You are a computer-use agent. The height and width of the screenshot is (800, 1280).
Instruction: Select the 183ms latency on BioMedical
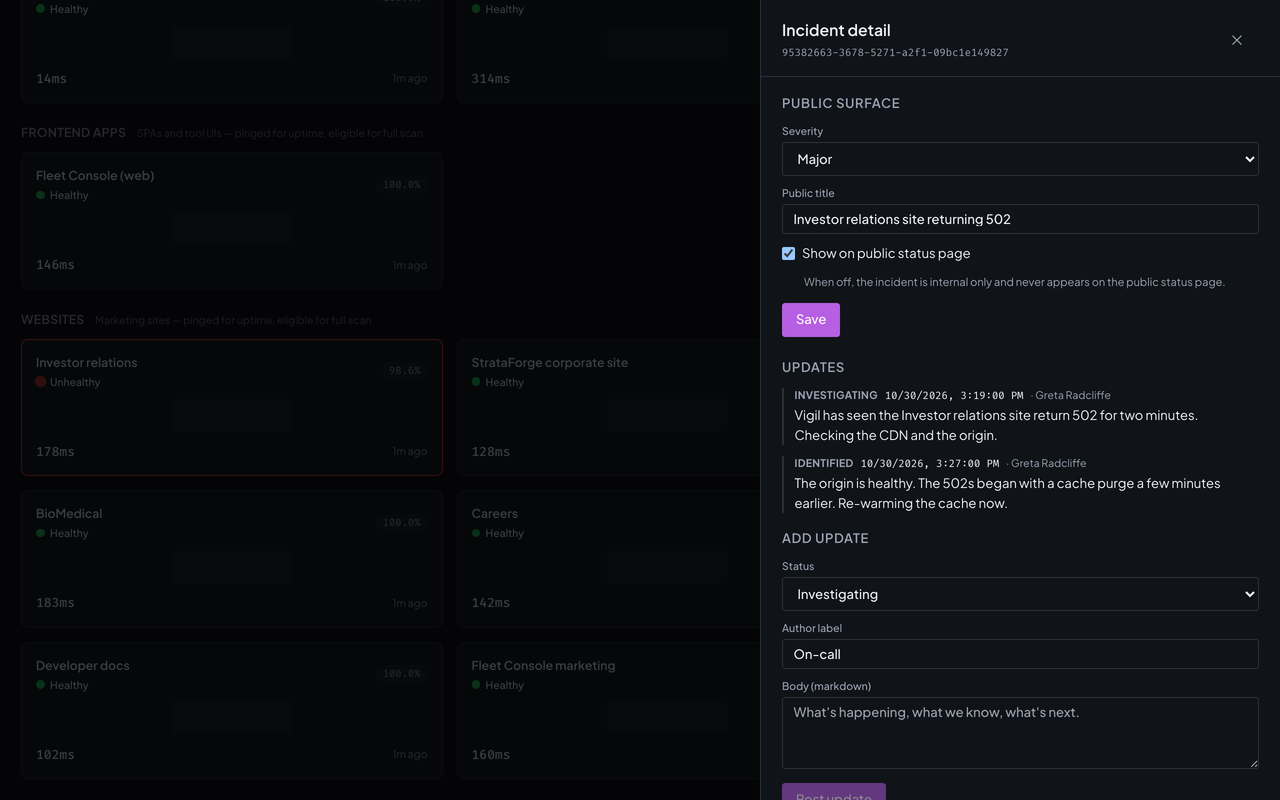(55, 603)
